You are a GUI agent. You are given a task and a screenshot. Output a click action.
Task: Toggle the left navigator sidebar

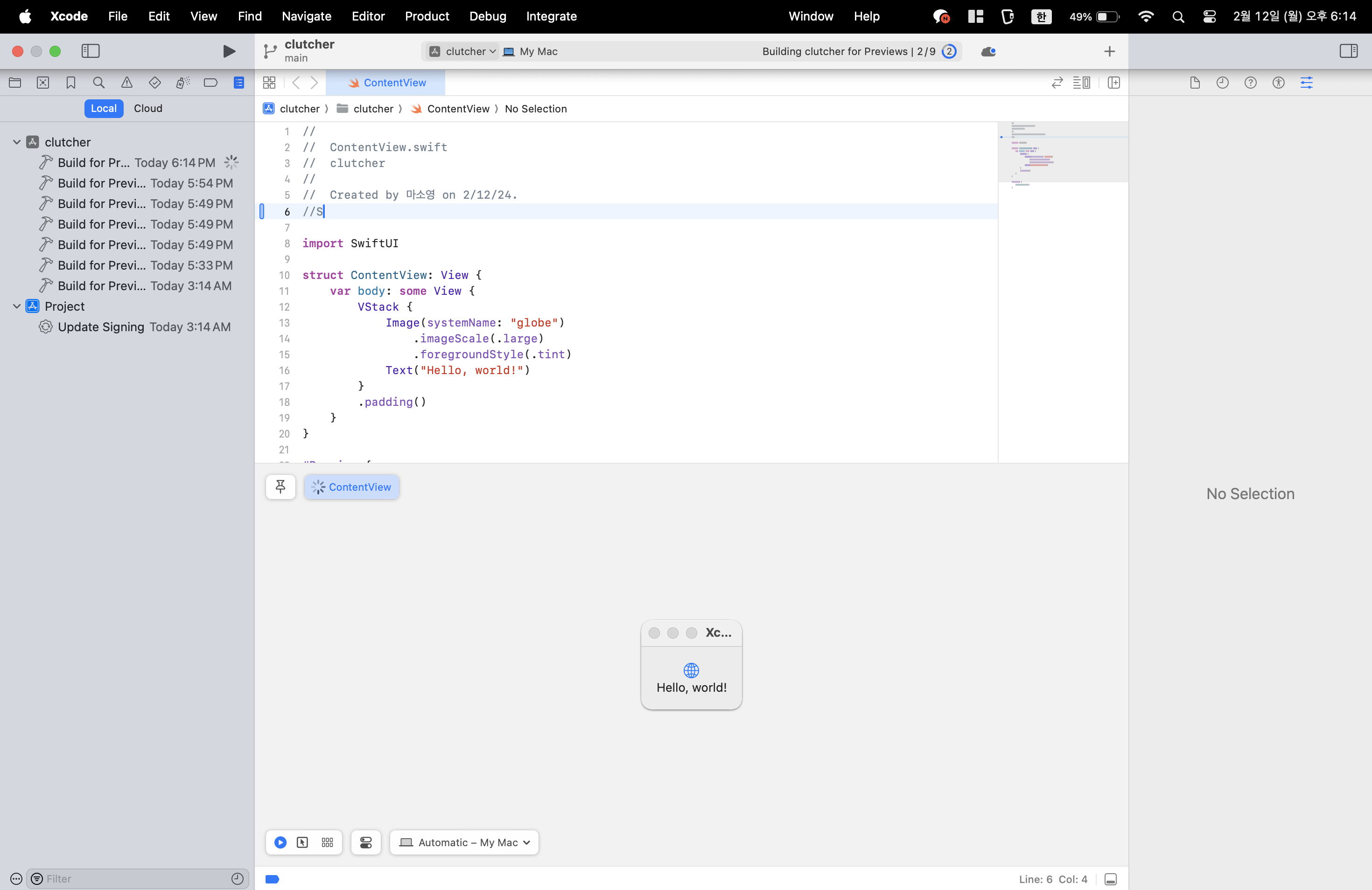point(91,51)
